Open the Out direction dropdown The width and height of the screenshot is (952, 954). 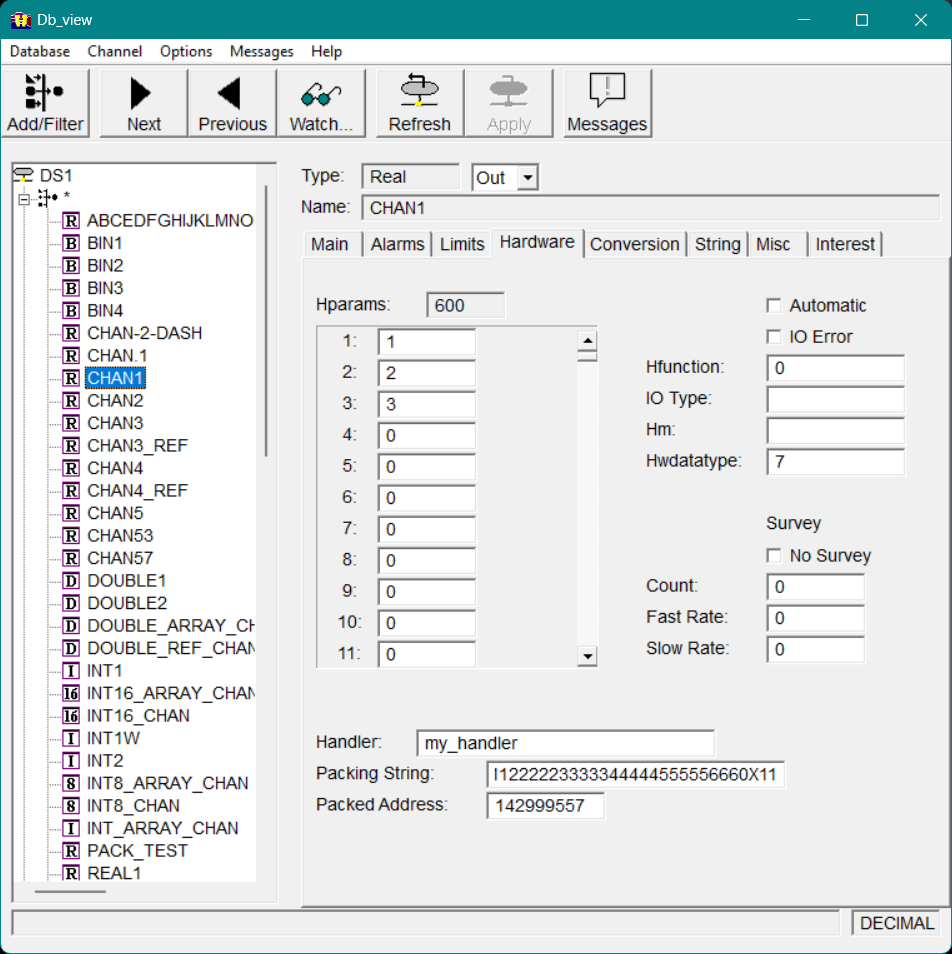point(529,178)
